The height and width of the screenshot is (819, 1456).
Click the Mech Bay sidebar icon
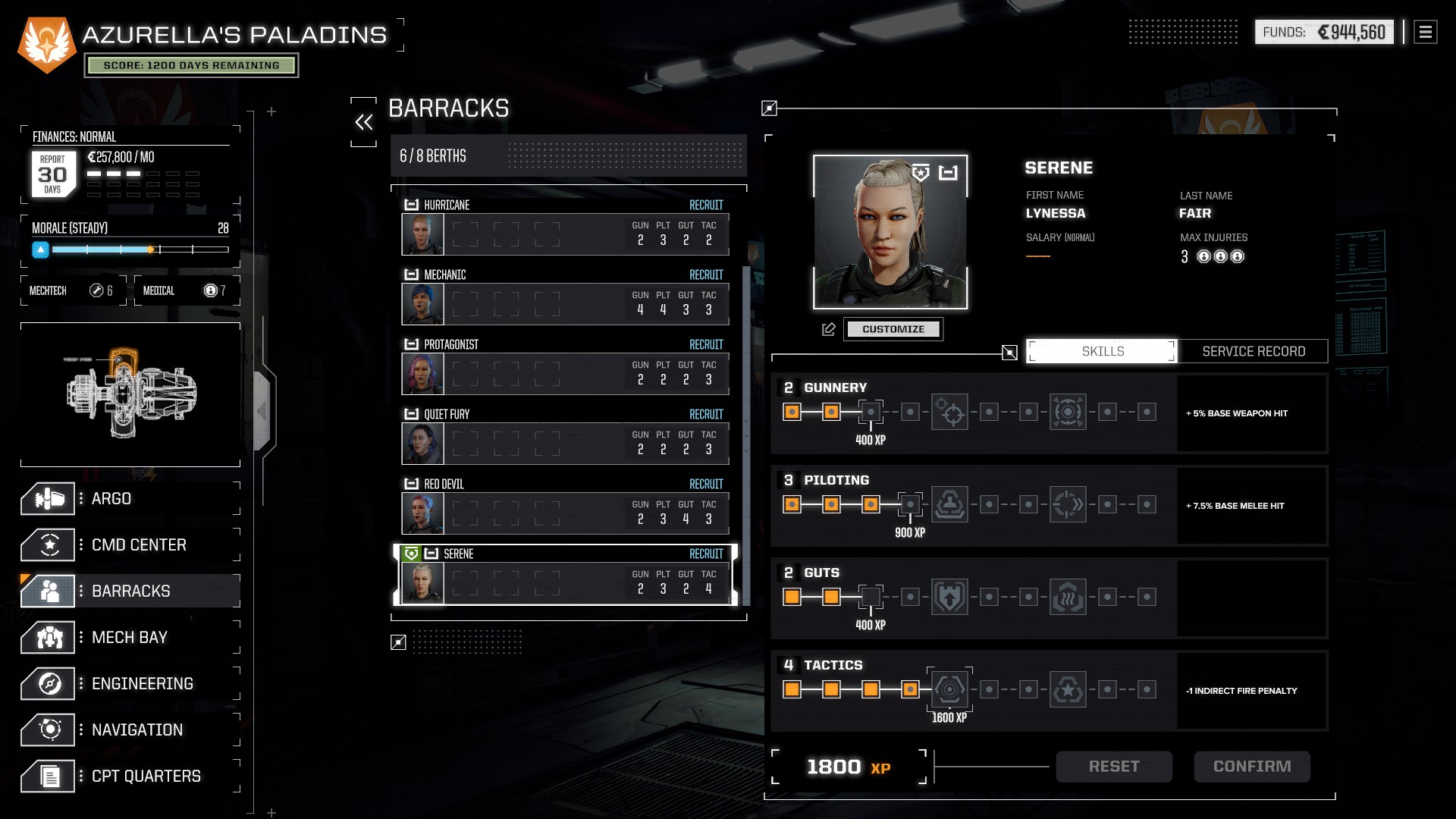click(51, 636)
